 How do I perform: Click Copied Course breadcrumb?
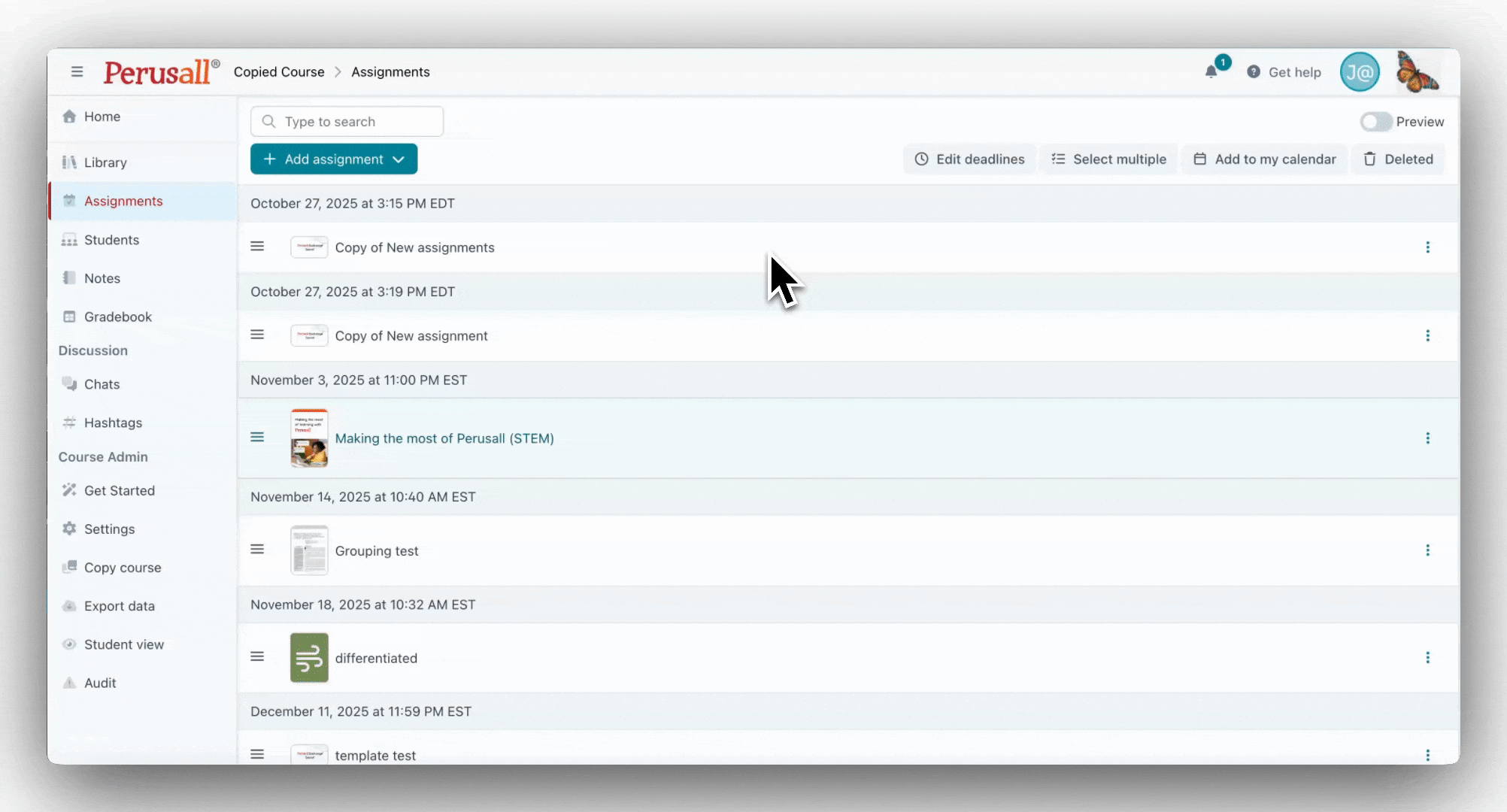[279, 72]
